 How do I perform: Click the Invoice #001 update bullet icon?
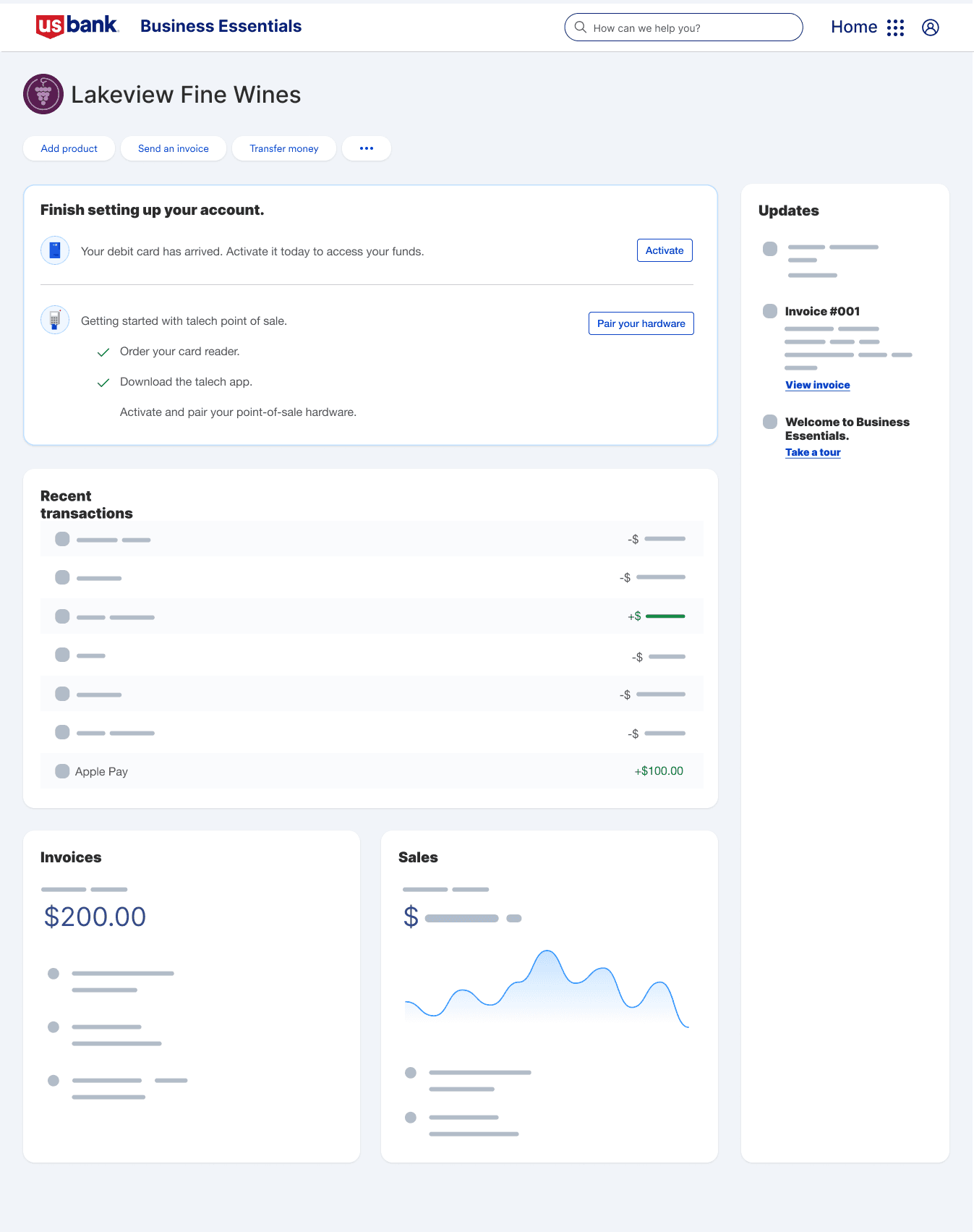[x=770, y=311]
